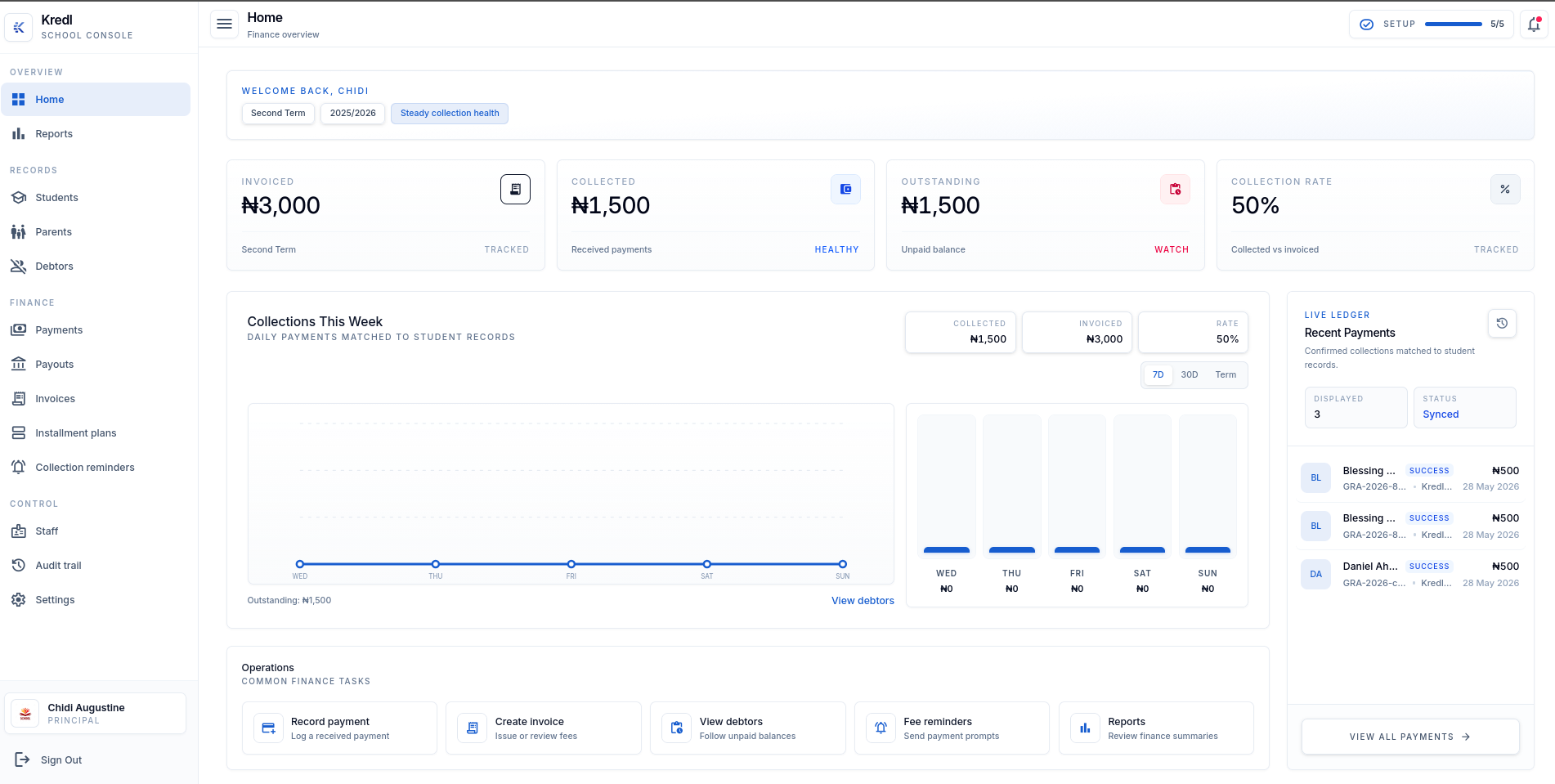The height and width of the screenshot is (784, 1555).
Task: Click the Payments cash icon
Action: point(19,330)
